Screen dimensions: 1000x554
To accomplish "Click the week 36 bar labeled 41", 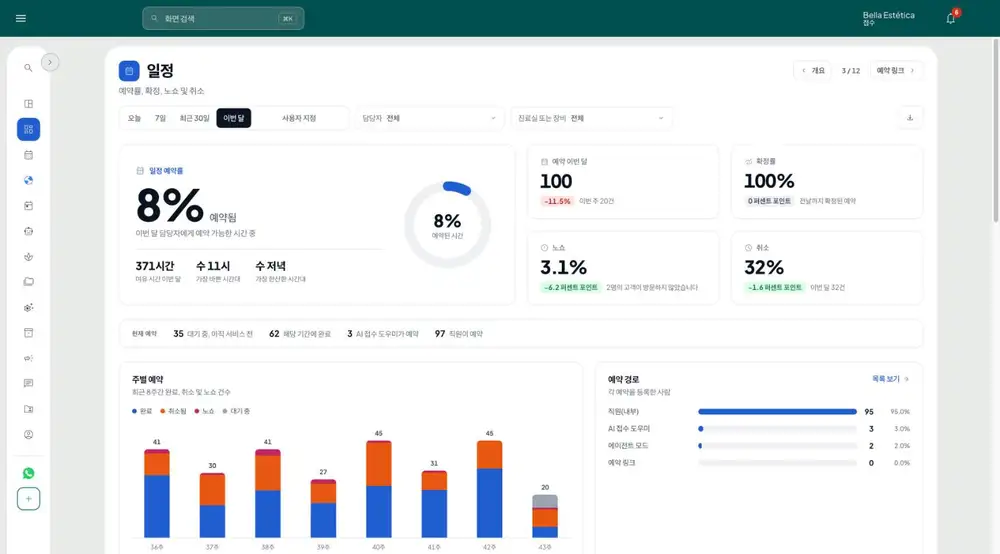I will [x=157, y=493].
